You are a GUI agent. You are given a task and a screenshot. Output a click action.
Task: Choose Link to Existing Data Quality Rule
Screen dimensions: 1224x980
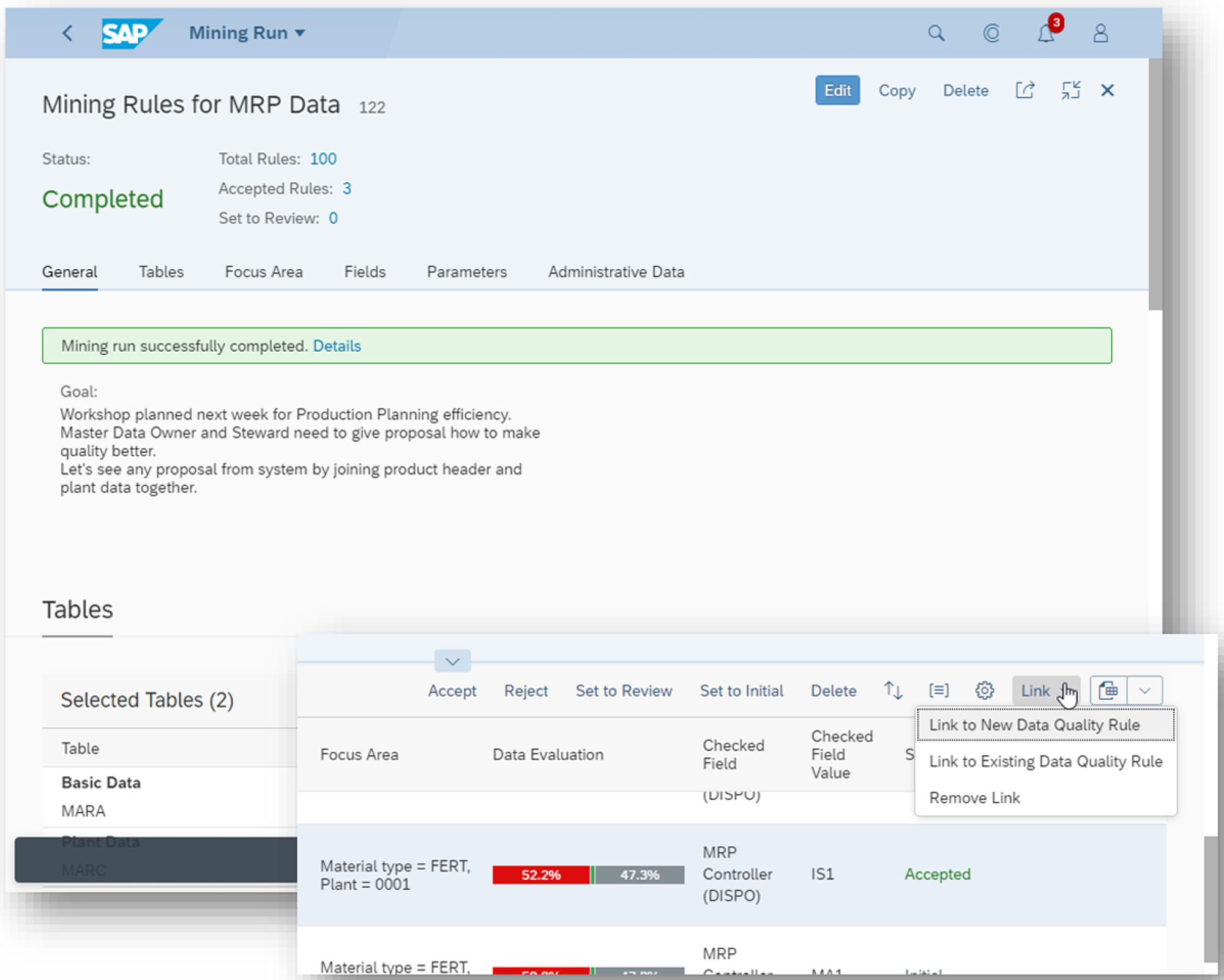coord(1045,762)
